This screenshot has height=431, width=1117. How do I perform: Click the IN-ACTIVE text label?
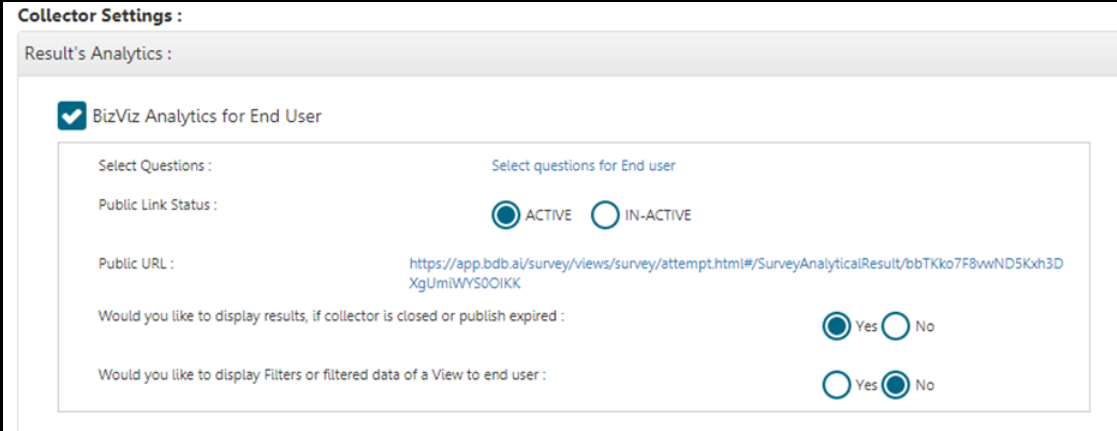[658, 215]
